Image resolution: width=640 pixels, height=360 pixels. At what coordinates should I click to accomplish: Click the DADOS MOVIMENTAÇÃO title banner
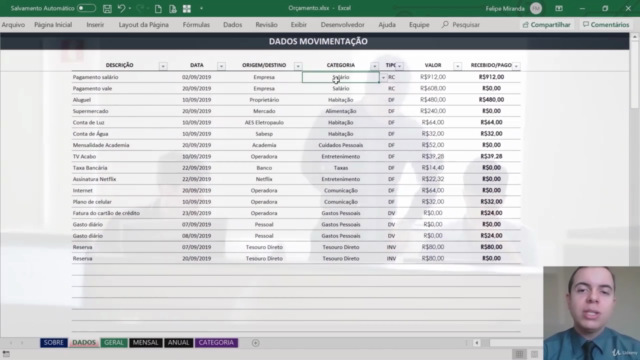pos(315,42)
